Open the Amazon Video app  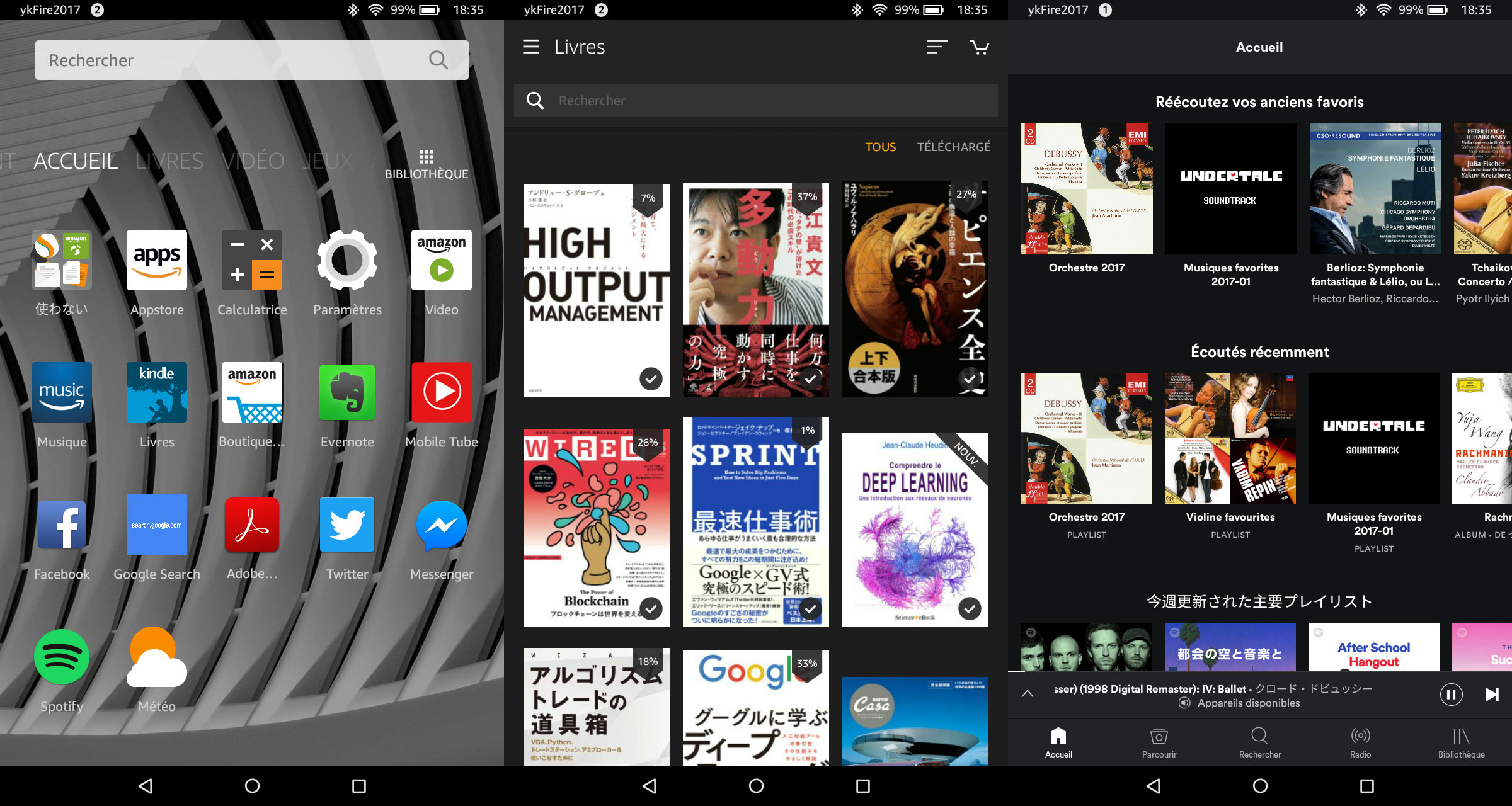point(442,260)
